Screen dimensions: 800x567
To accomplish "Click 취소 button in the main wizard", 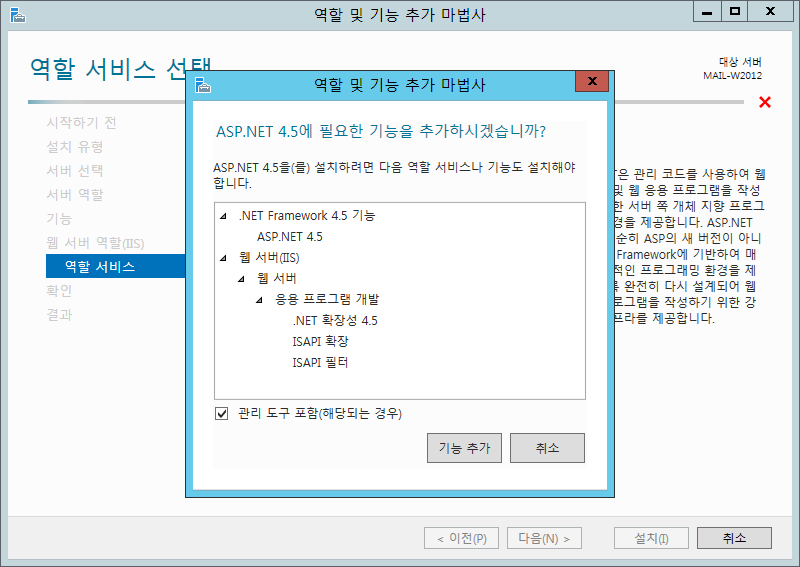I will [x=734, y=538].
